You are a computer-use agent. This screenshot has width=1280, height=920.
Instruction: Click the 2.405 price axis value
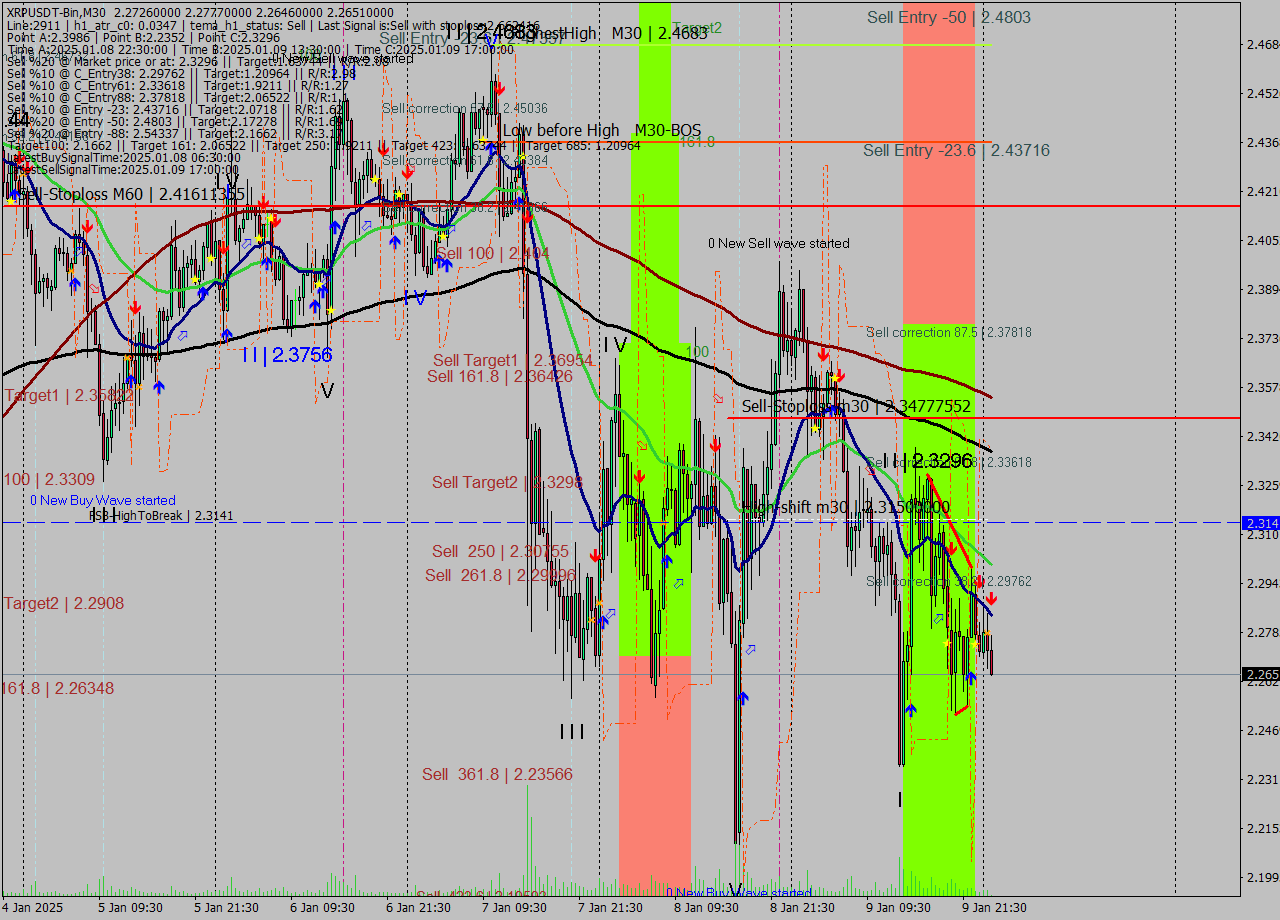pyautogui.click(x=1261, y=240)
